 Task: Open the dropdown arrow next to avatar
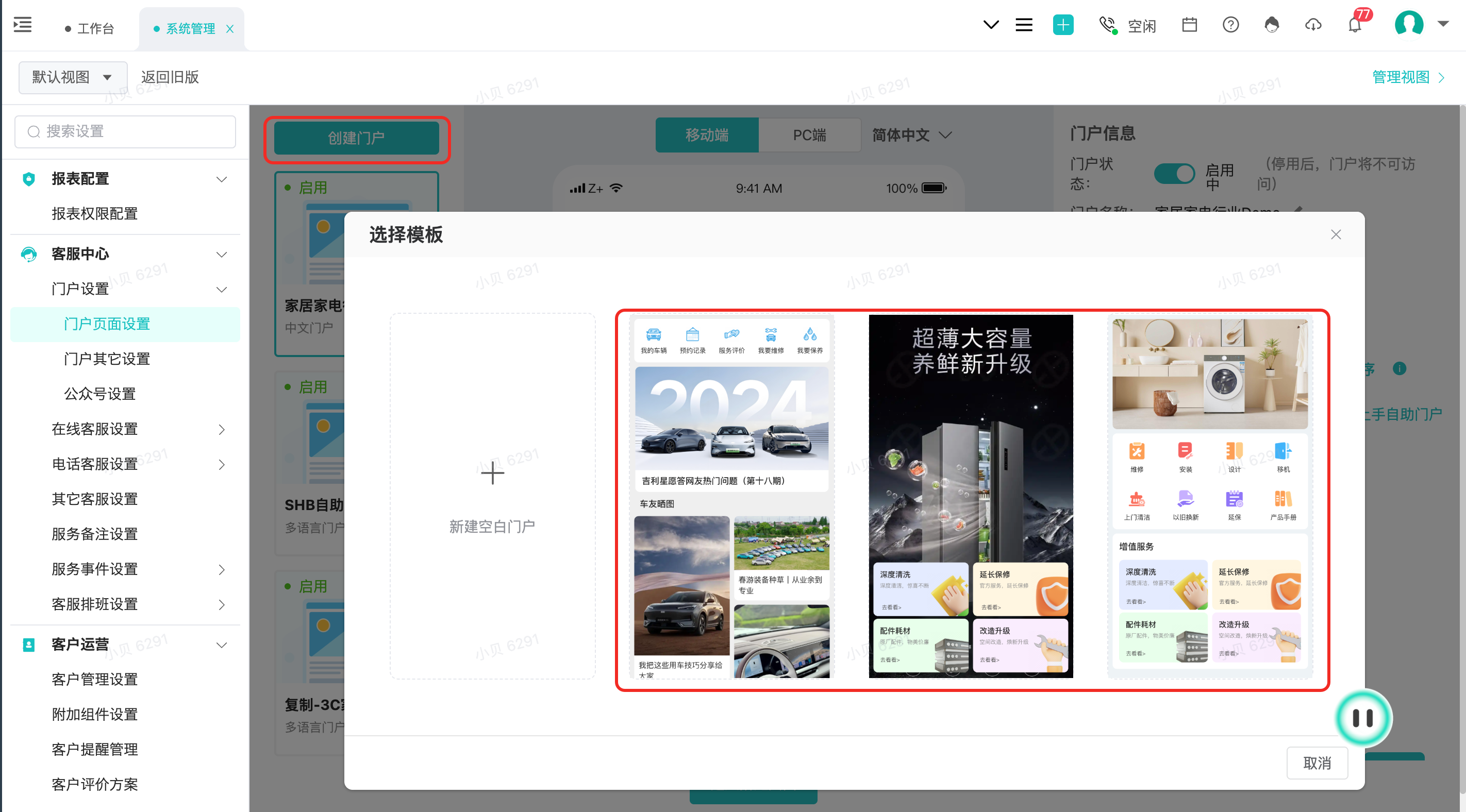click(x=1443, y=24)
